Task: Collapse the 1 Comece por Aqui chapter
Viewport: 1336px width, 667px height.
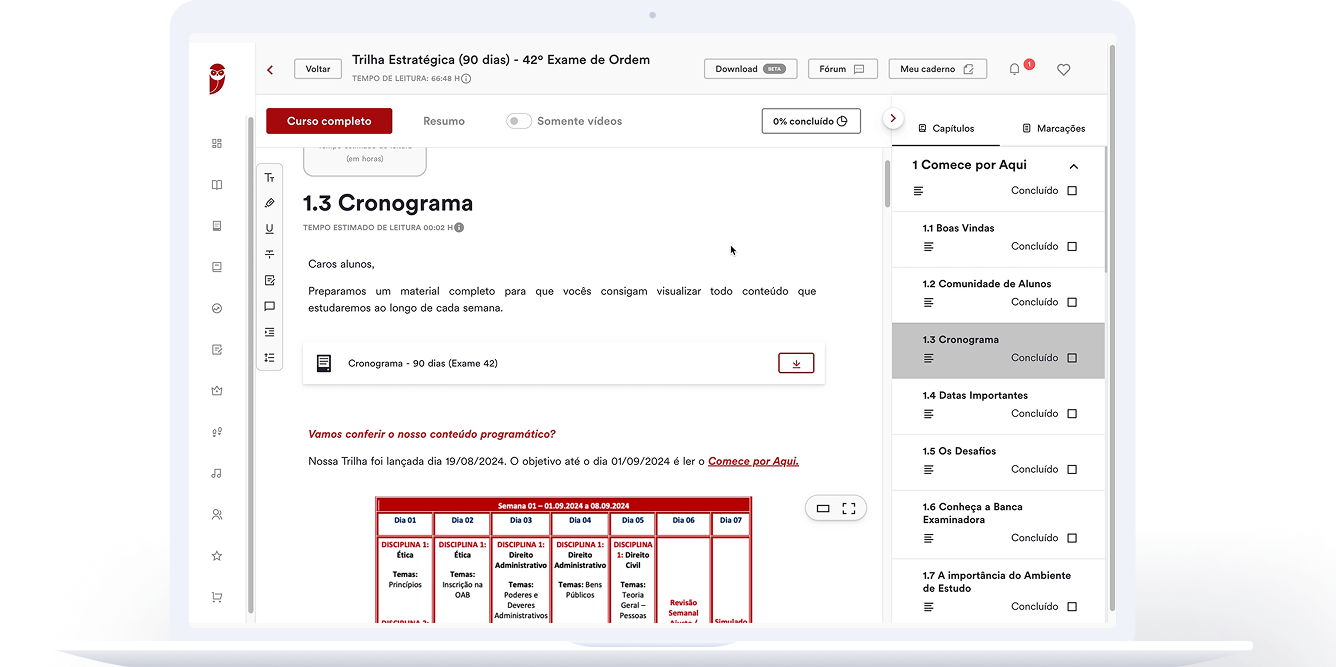Action: click(1074, 166)
